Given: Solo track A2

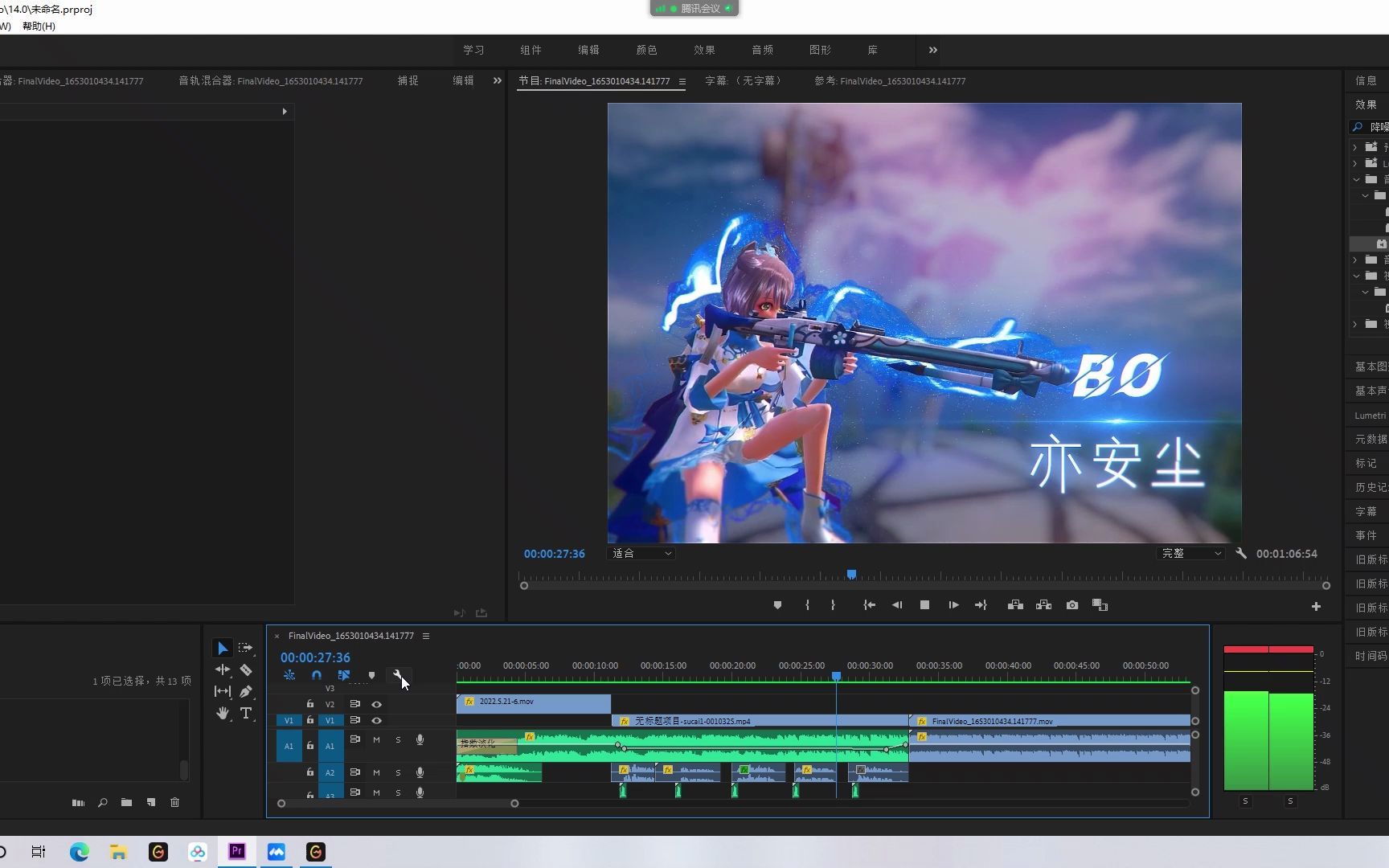Looking at the screenshot, I should [398, 772].
